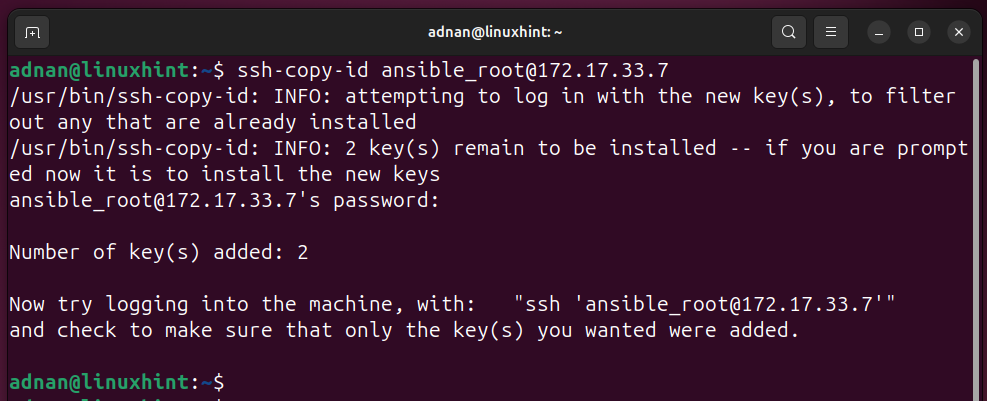
Task: Minimize the terminal window
Action: (879, 32)
